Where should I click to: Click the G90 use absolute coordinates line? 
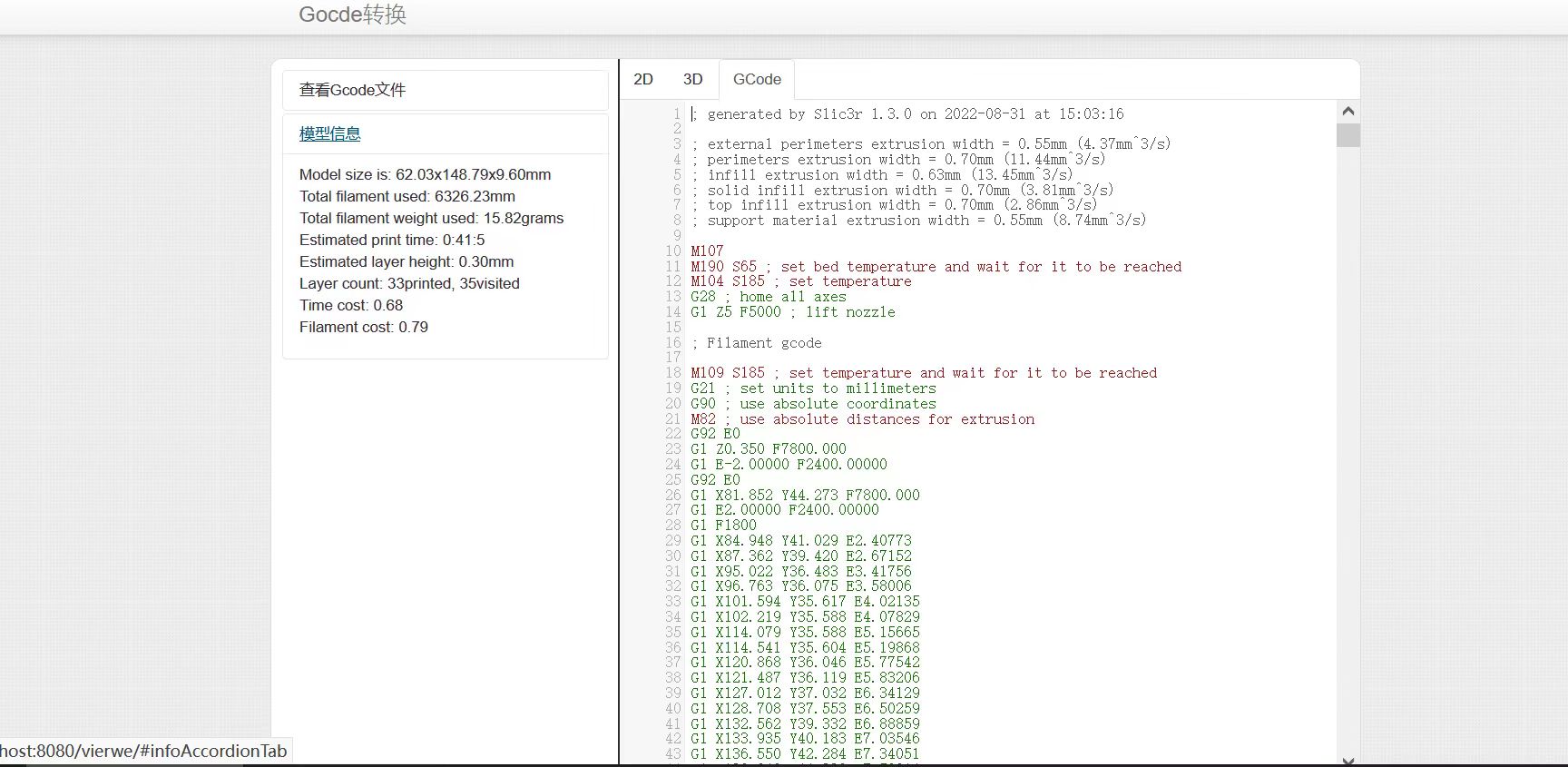point(813,404)
